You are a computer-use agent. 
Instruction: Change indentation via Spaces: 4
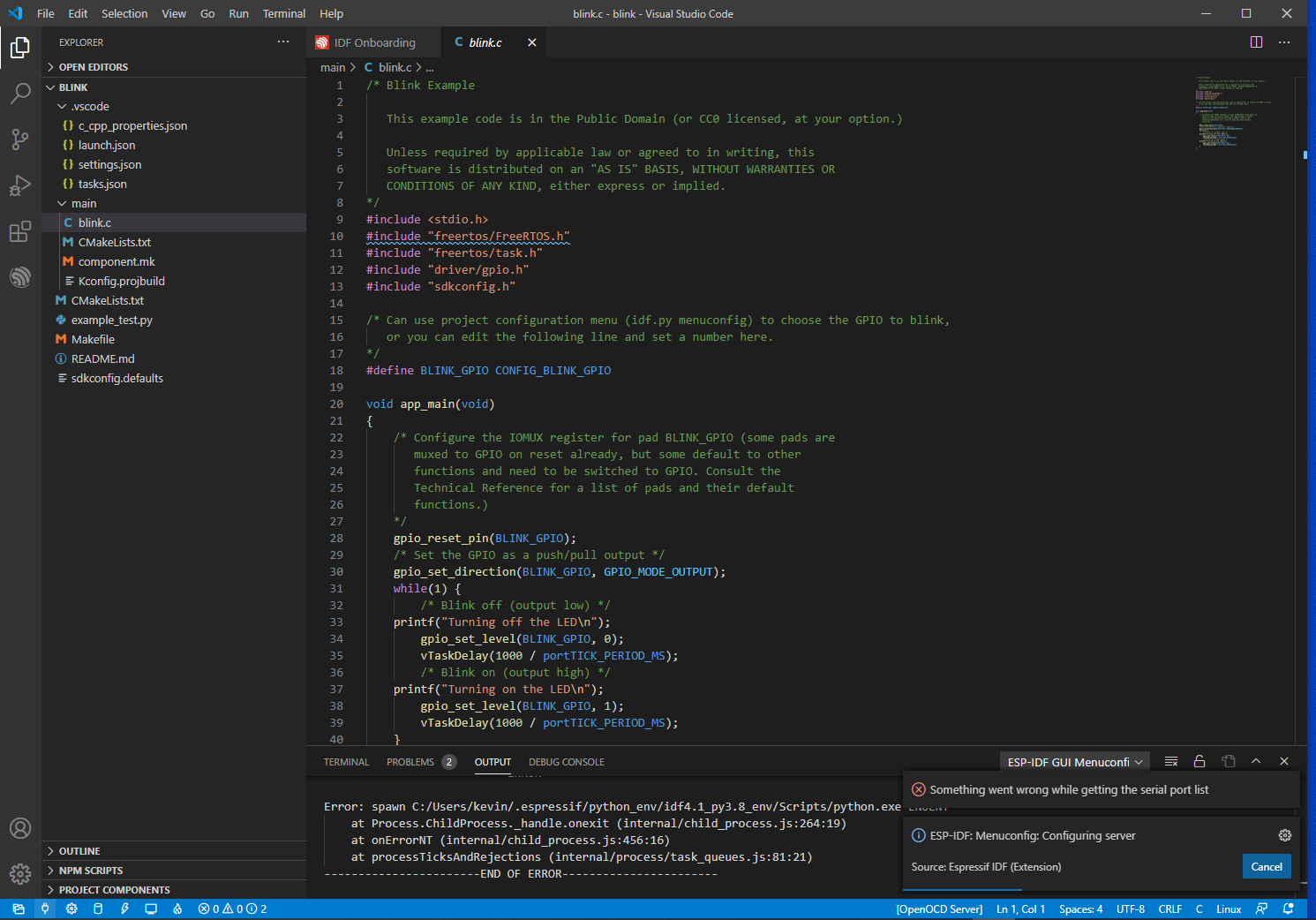click(x=1080, y=909)
